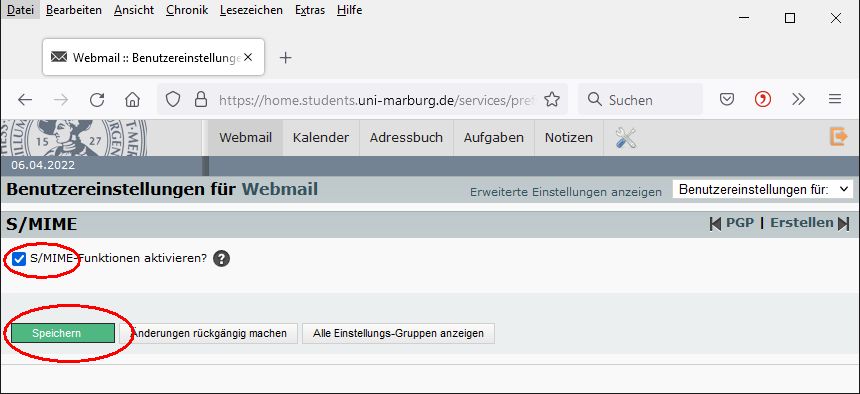Click the orange logout icon
860x394 pixels.
coord(839,136)
